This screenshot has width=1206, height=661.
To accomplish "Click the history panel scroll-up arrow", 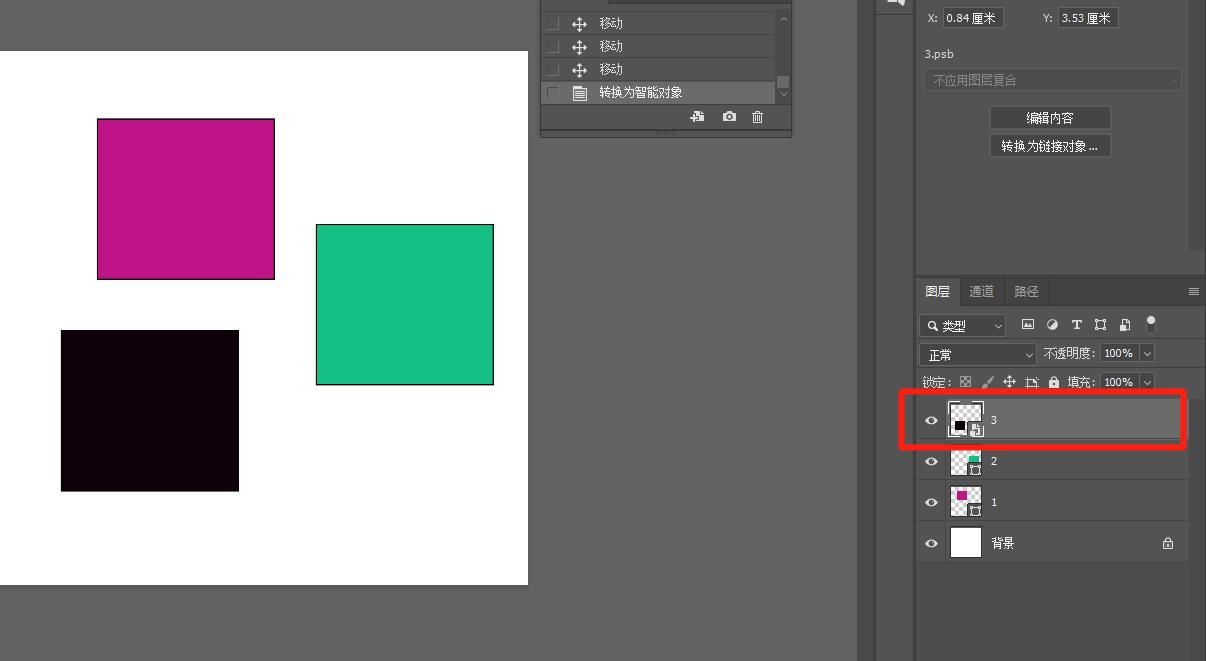I will [783, 19].
